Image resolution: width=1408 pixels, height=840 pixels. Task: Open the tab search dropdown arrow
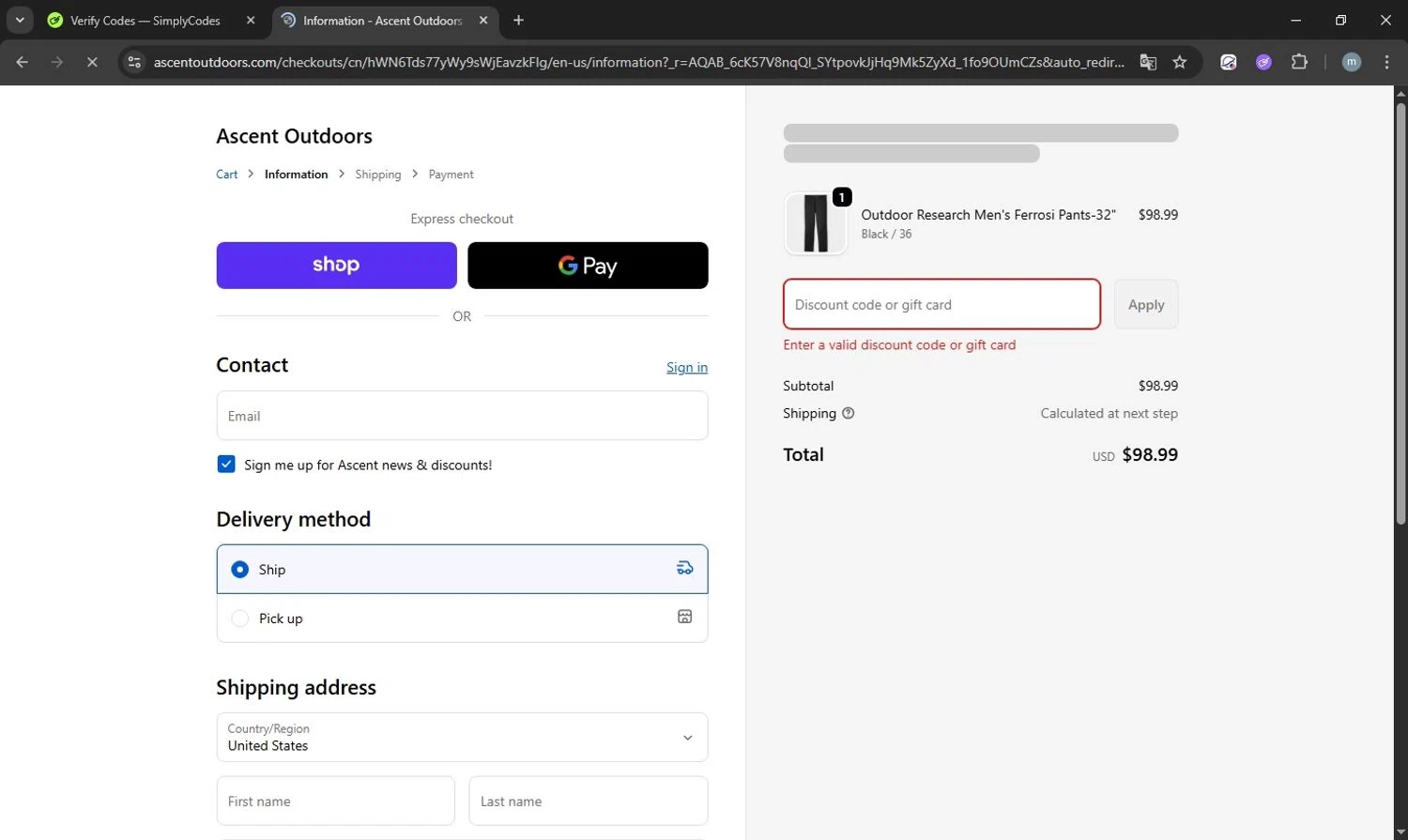coord(20,20)
